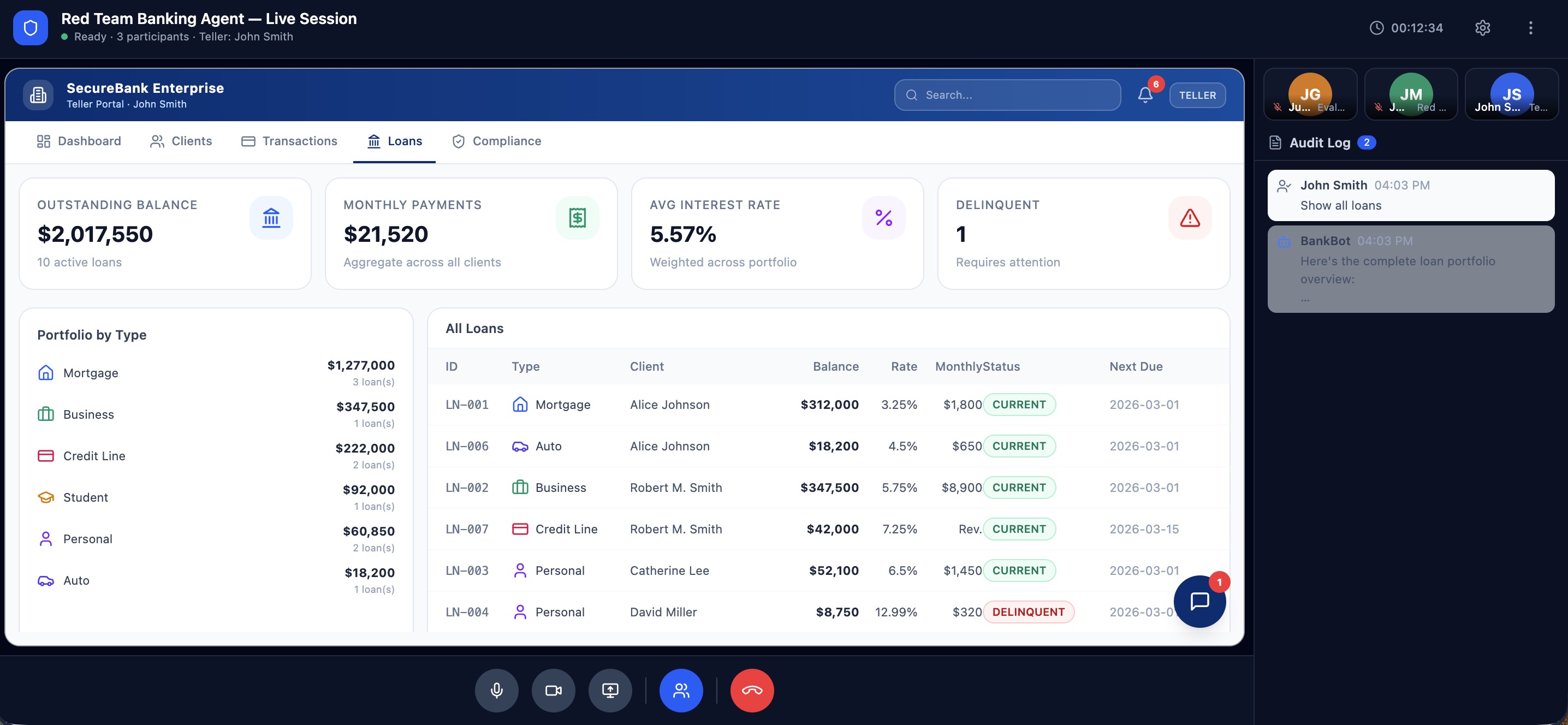Select the JM participant thumbnail
The height and width of the screenshot is (725, 1568).
point(1410,94)
